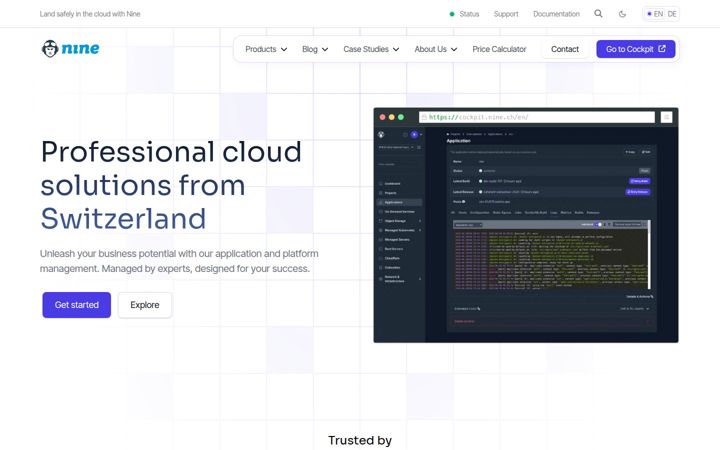The width and height of the screenshot is (720, 450).
Task: Toggle dark mode moon icon
Action: 622,14
